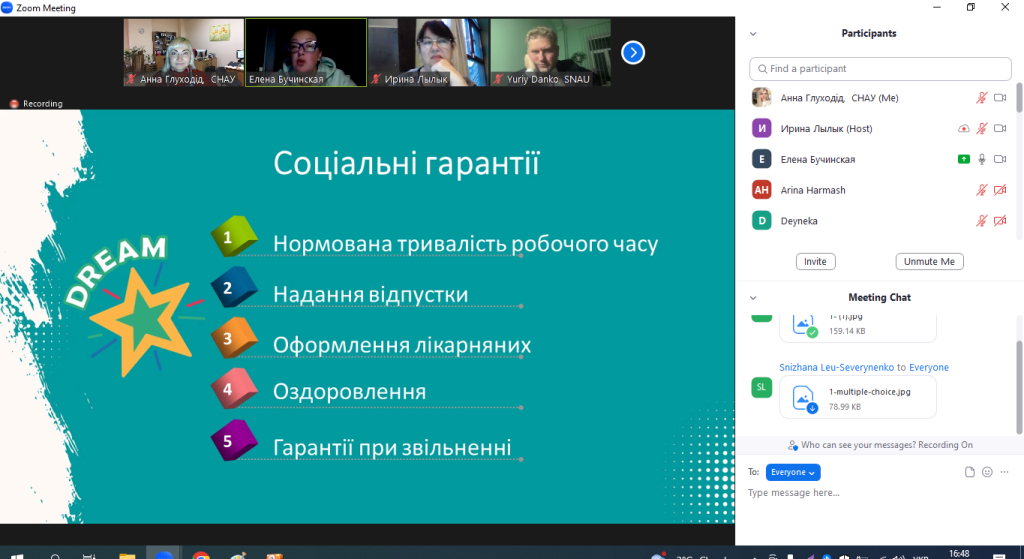This screenshot has width=1024, height=559.
Task: Collapse the Meeting Chat panel chevron
Action: (x=753, y=297)
